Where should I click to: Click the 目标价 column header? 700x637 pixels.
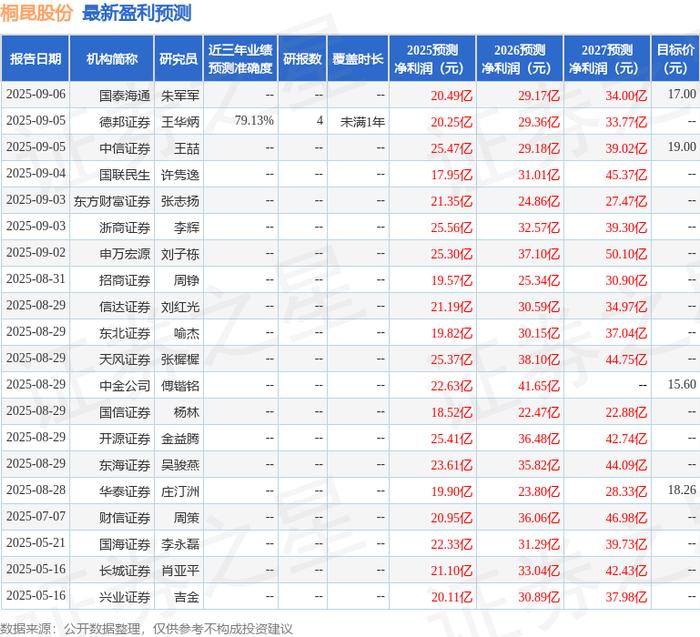point(675,59)
